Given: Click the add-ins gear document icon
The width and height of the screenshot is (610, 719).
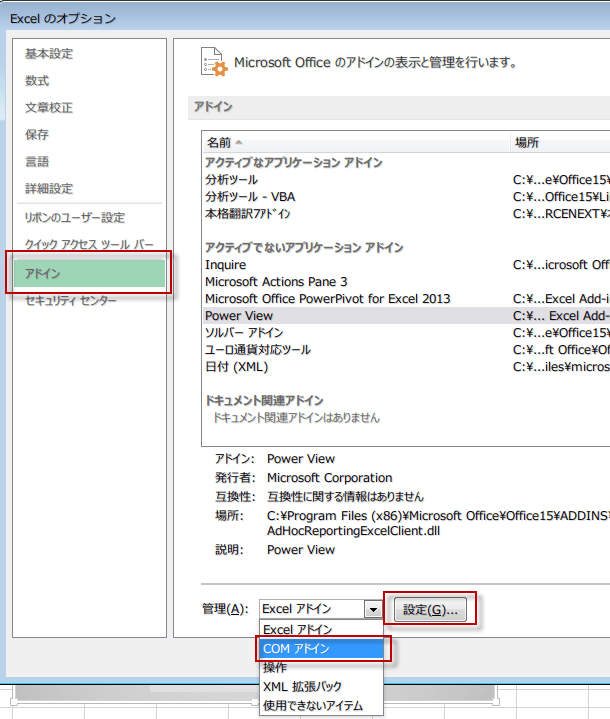Looking at the screenshot, I should 214,62.
